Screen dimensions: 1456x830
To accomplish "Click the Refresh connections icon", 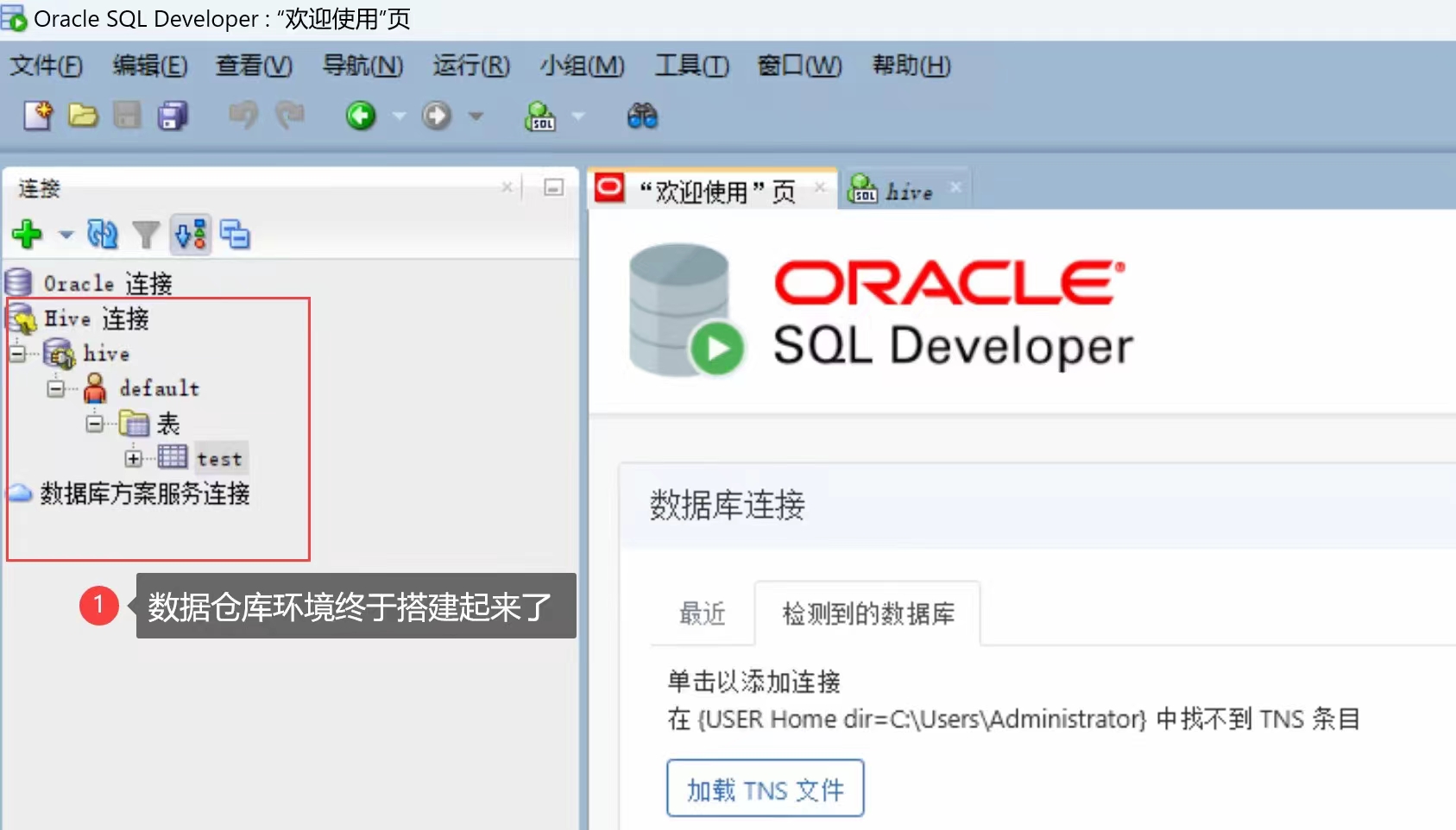I will [103, 234].
